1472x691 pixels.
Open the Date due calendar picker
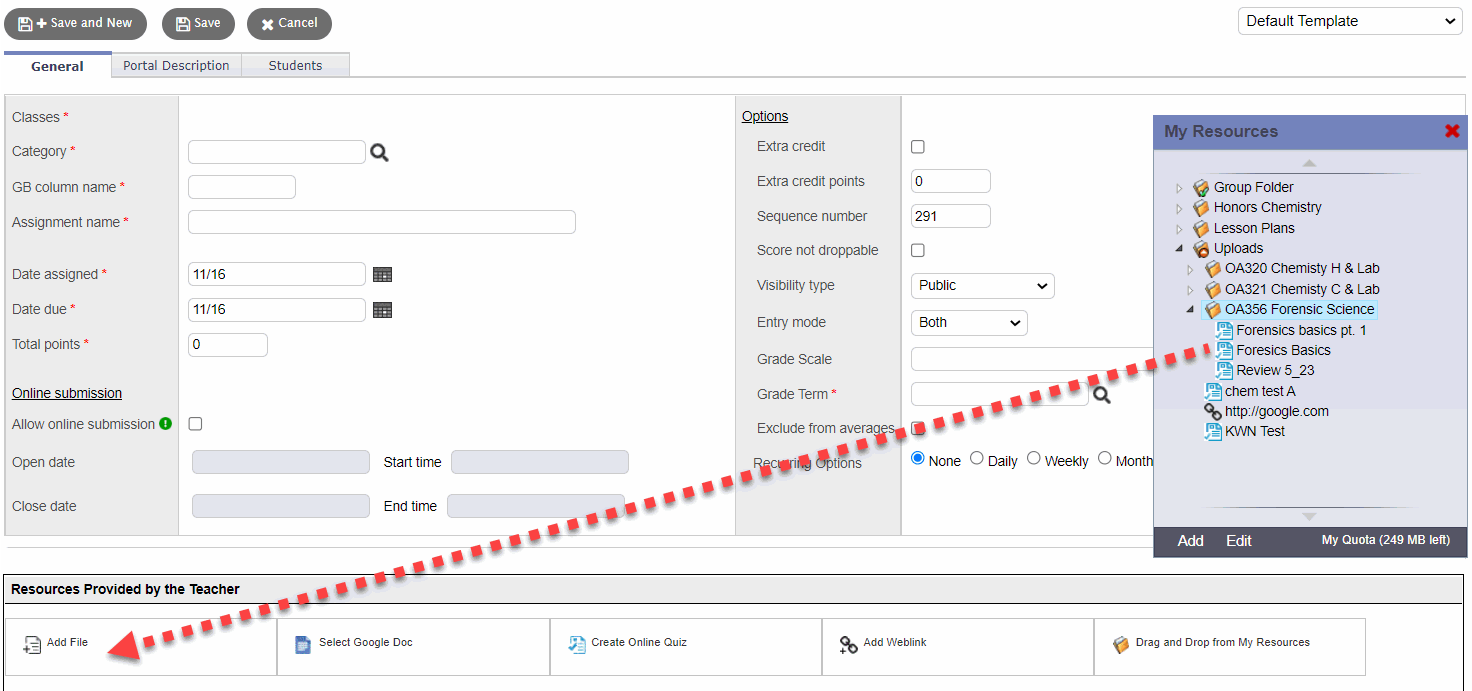coord(382,309)
